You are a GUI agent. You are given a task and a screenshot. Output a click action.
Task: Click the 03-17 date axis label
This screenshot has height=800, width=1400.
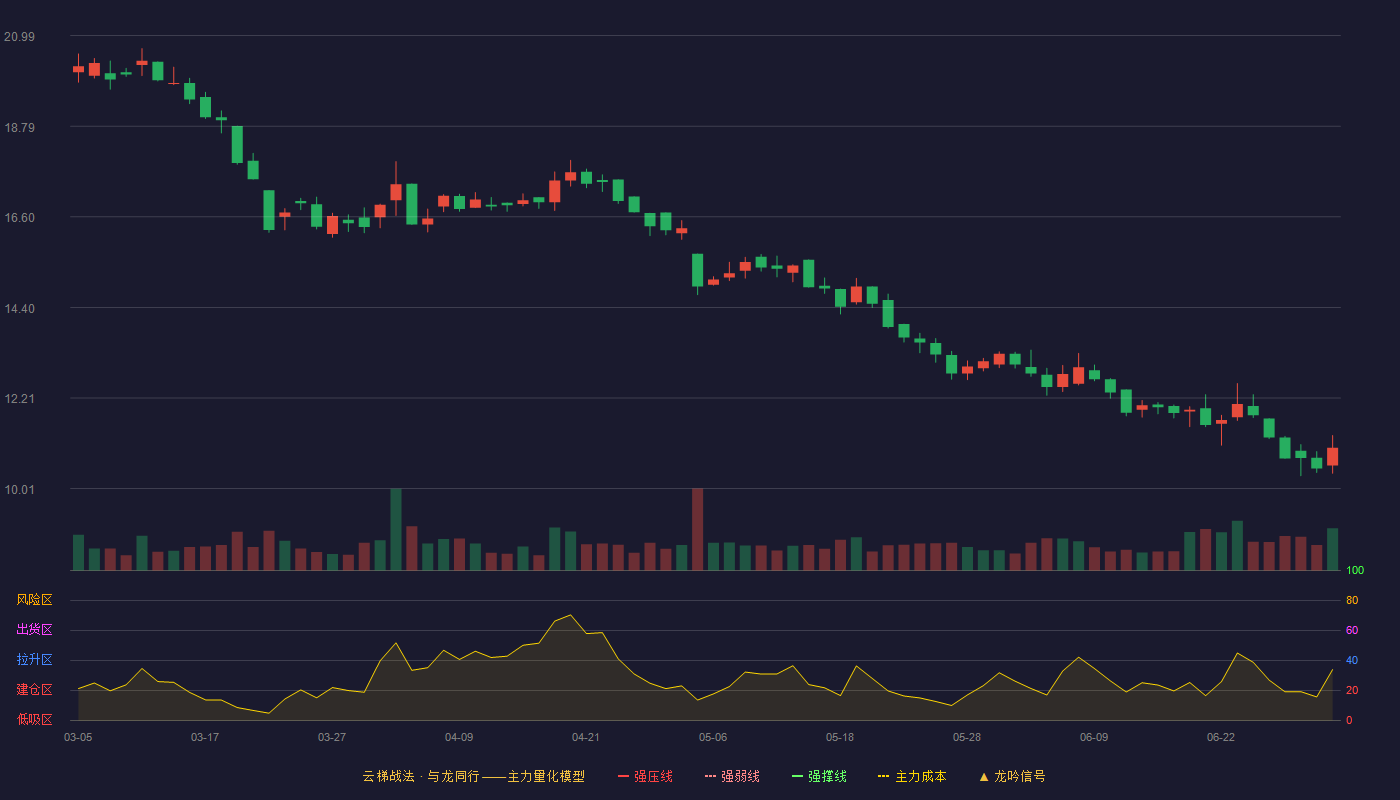tap(205, 737)
